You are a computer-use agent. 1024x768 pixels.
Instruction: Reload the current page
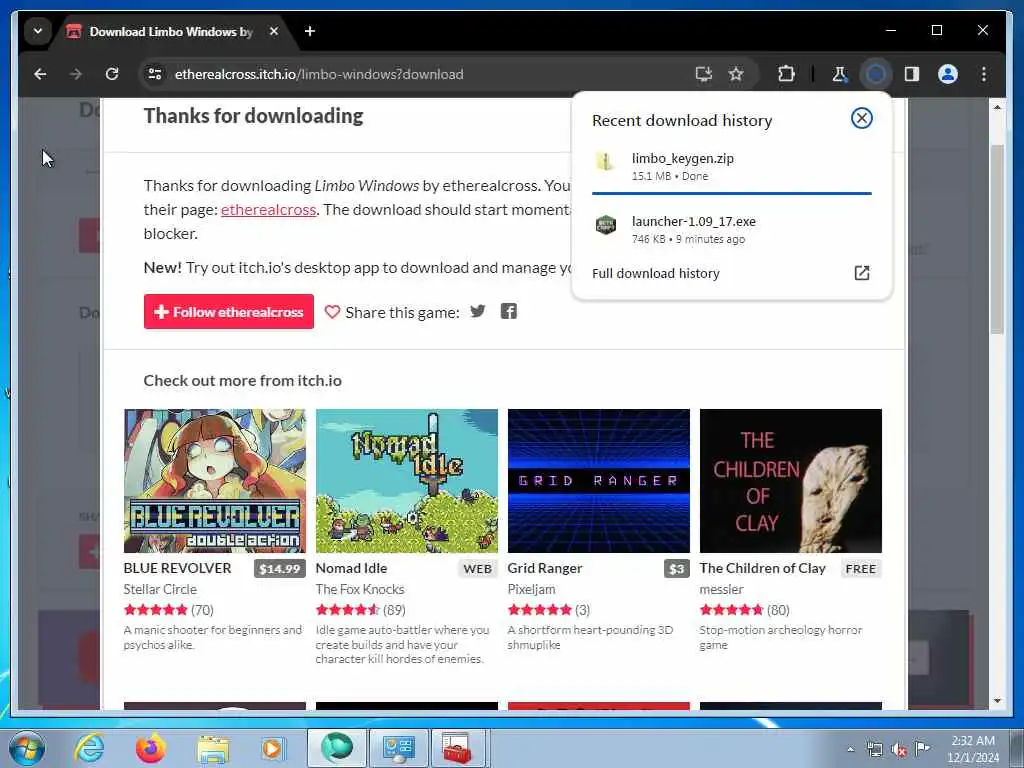(x=112, y=74)
